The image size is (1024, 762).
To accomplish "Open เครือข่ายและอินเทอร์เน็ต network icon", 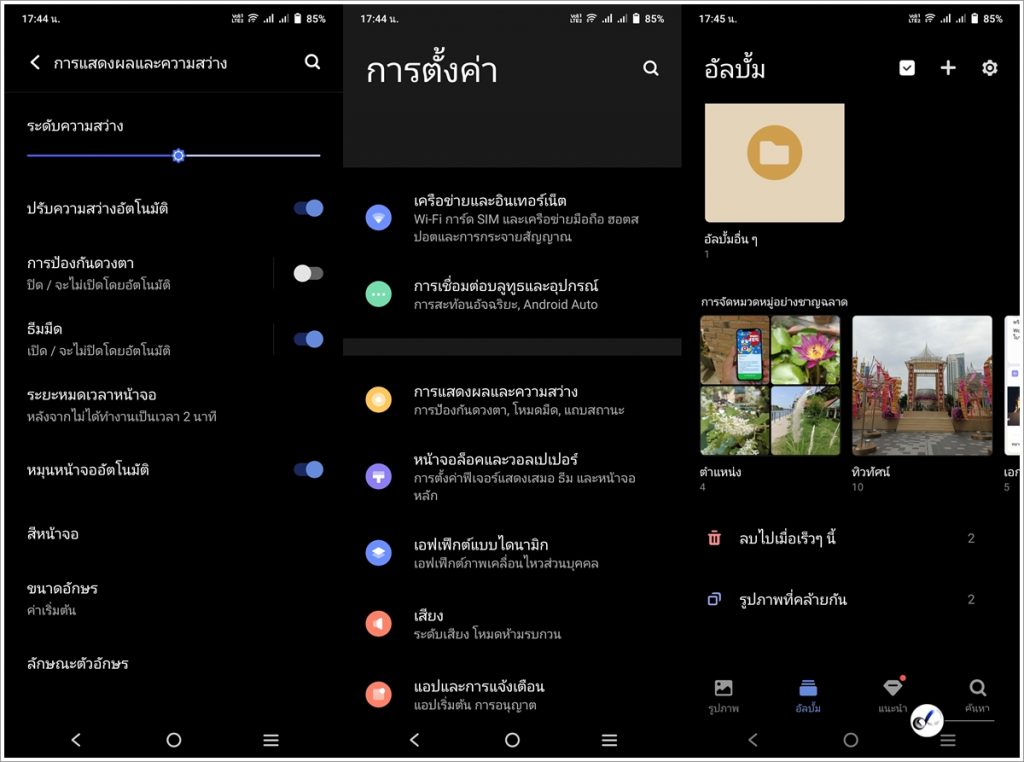I will [x=378, y=217].
